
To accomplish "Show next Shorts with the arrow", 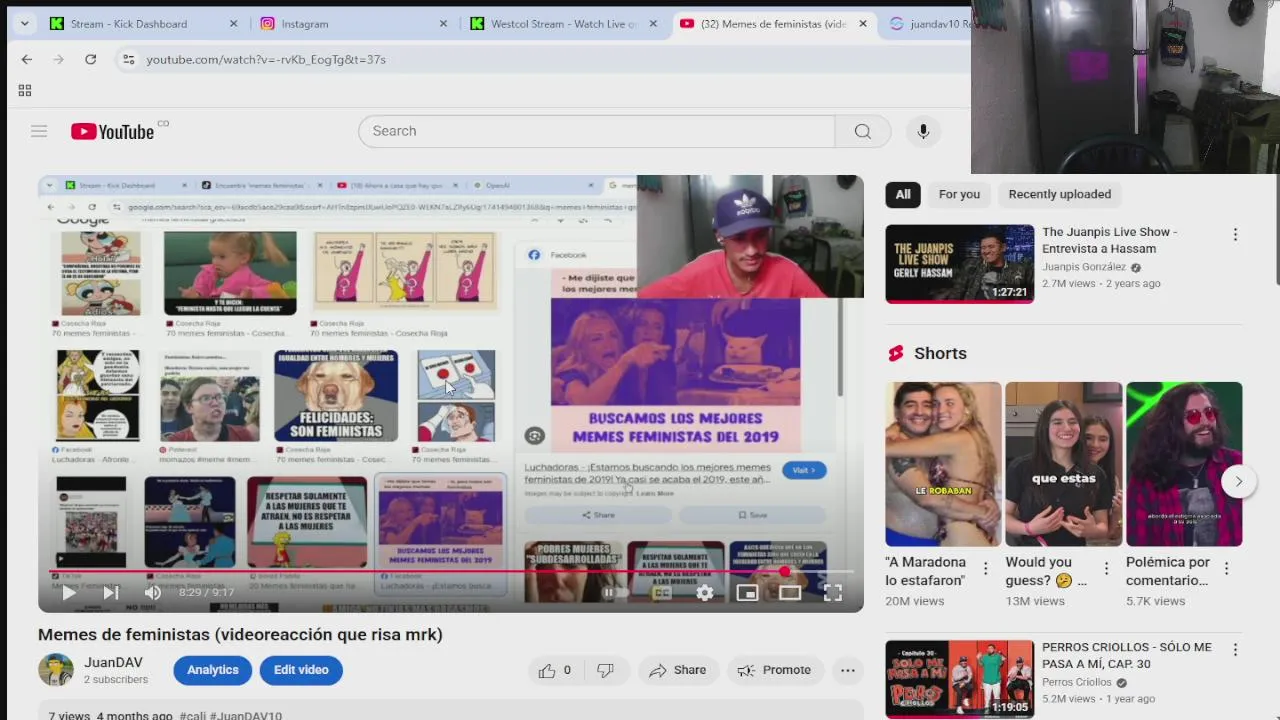I will (x=1238, y=481).
